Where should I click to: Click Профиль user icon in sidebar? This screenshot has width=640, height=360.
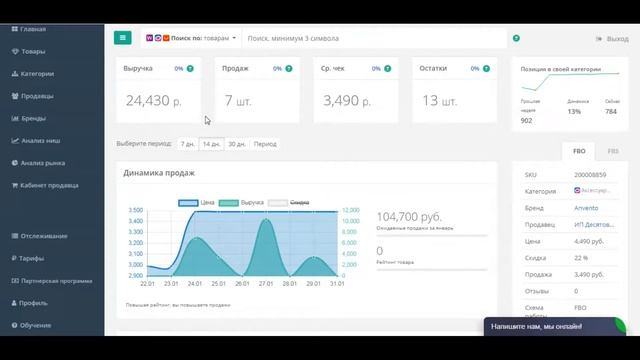[14, 303]
